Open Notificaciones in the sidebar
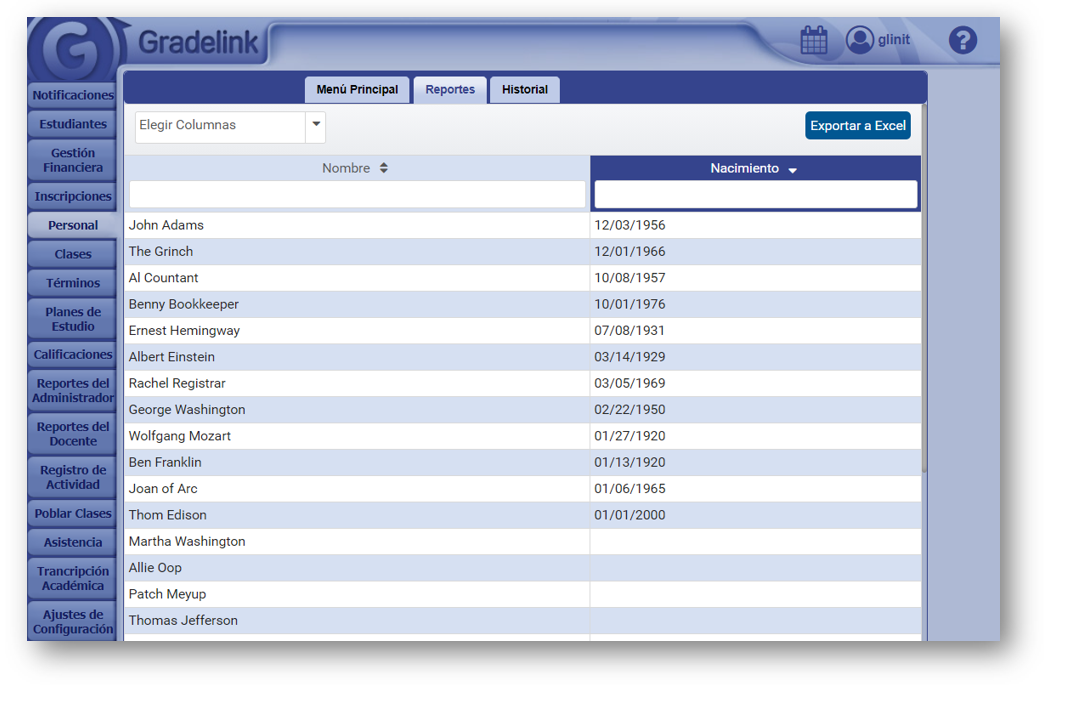 (x=73, y=96)
